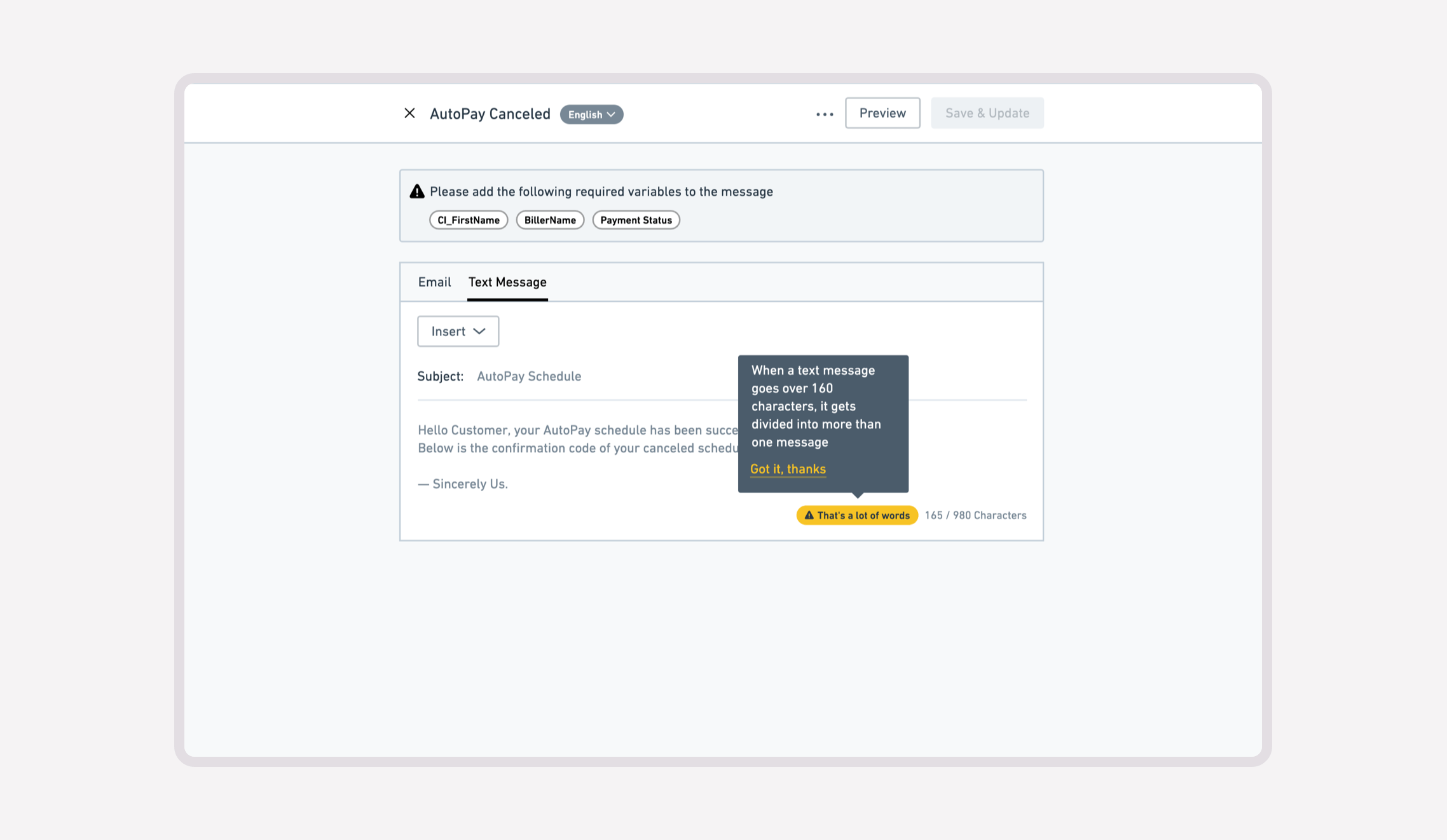Add the BillerName variable chip
This screenshot has height=840, width=1447.
point(550,220)
